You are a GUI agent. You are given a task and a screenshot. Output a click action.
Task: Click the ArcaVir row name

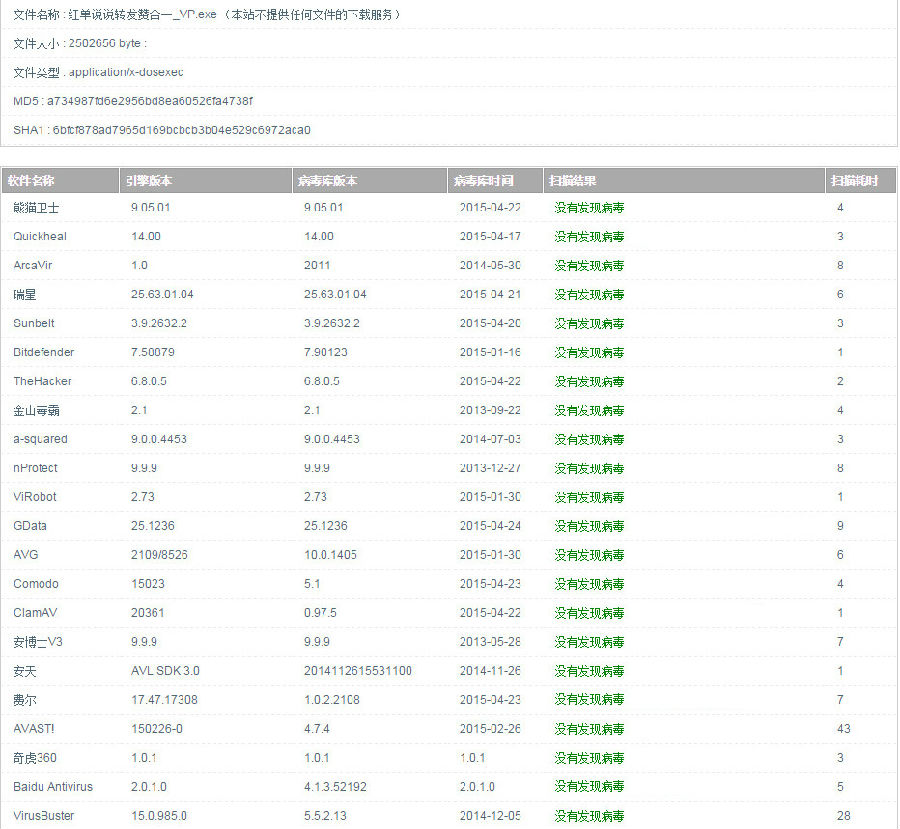click(x=32, y=265)
